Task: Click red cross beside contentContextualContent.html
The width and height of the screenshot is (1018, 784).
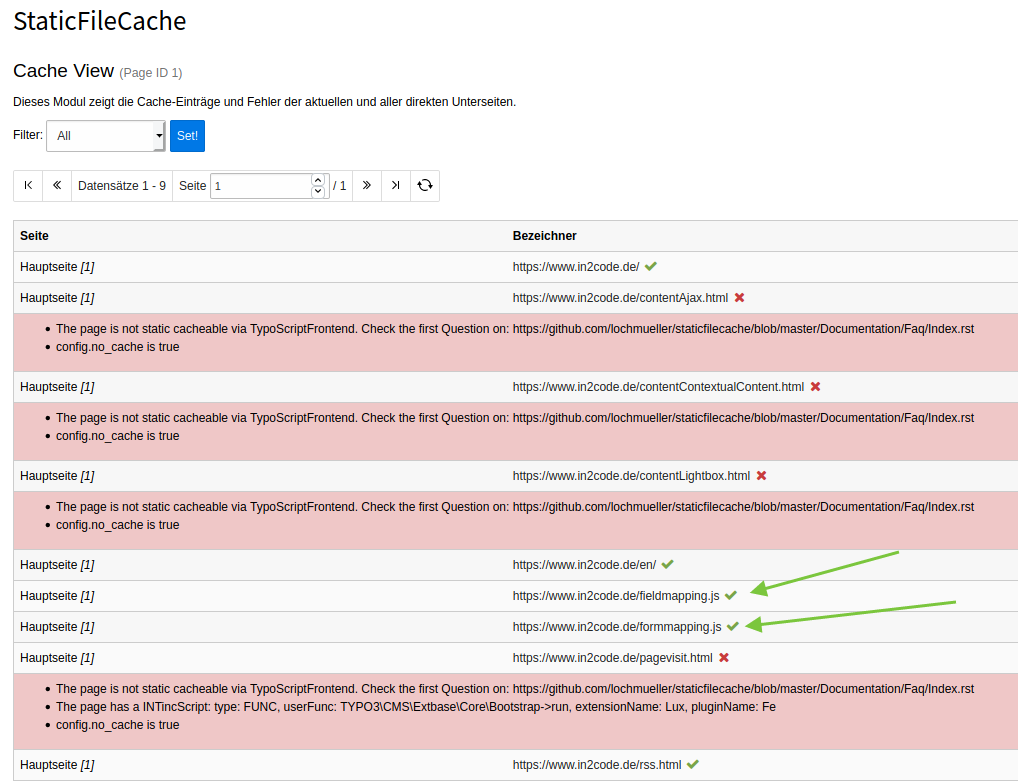Action: [x=815, y=386]
